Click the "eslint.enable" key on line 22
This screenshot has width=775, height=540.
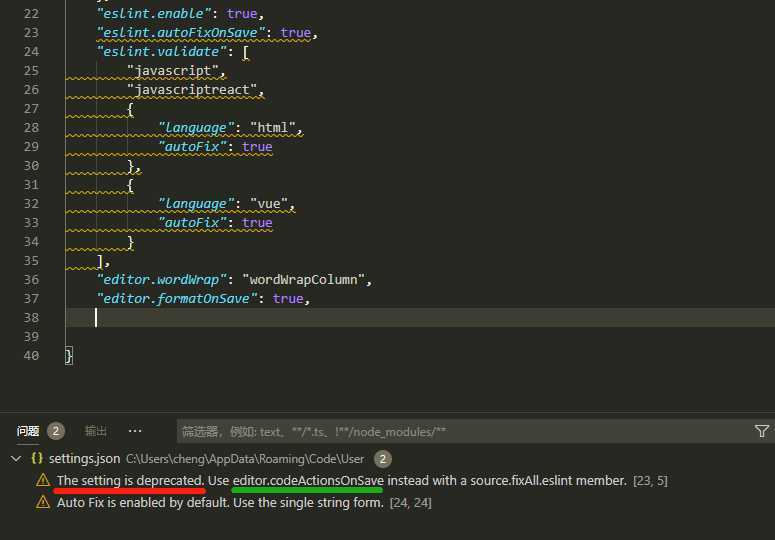tap(154, 13)
